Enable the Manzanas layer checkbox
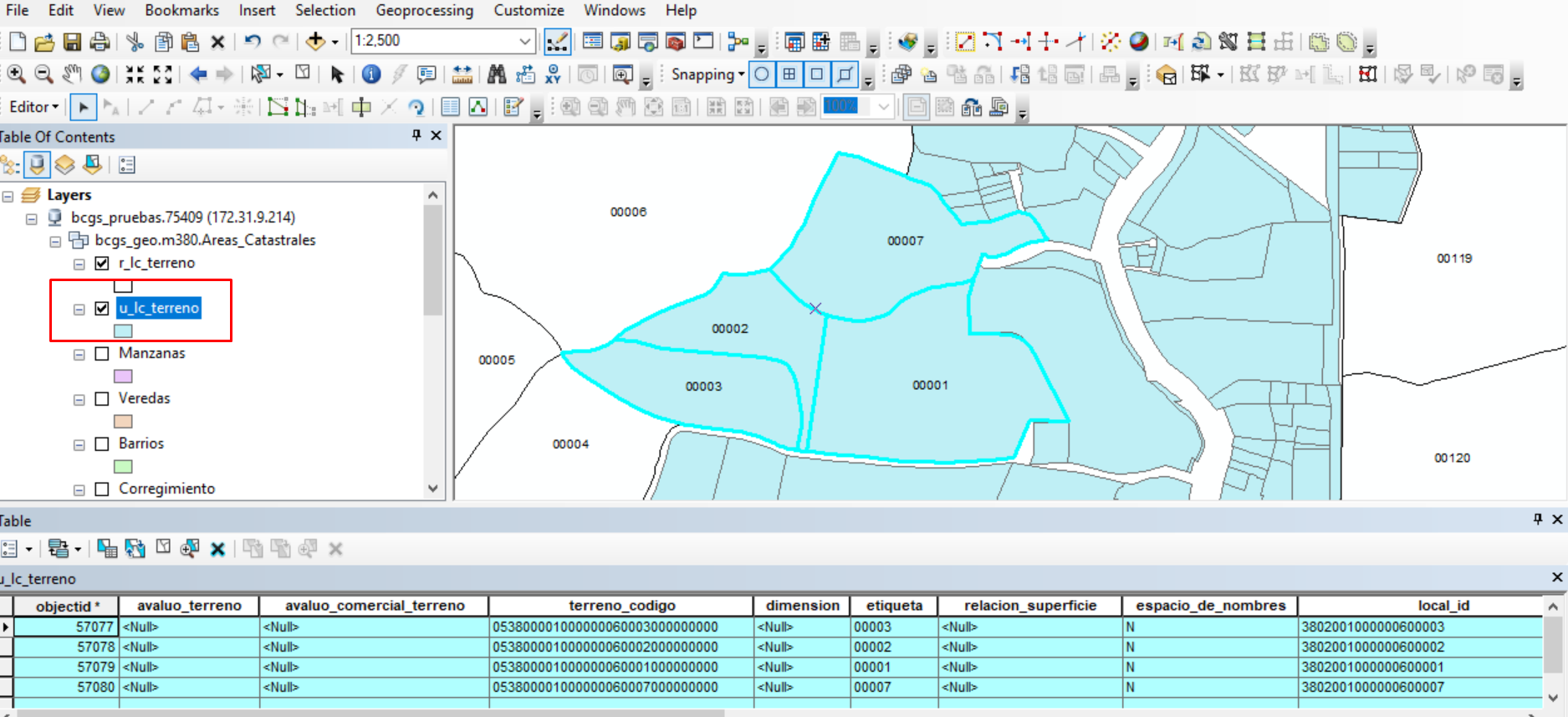 (x=102, y=354)
